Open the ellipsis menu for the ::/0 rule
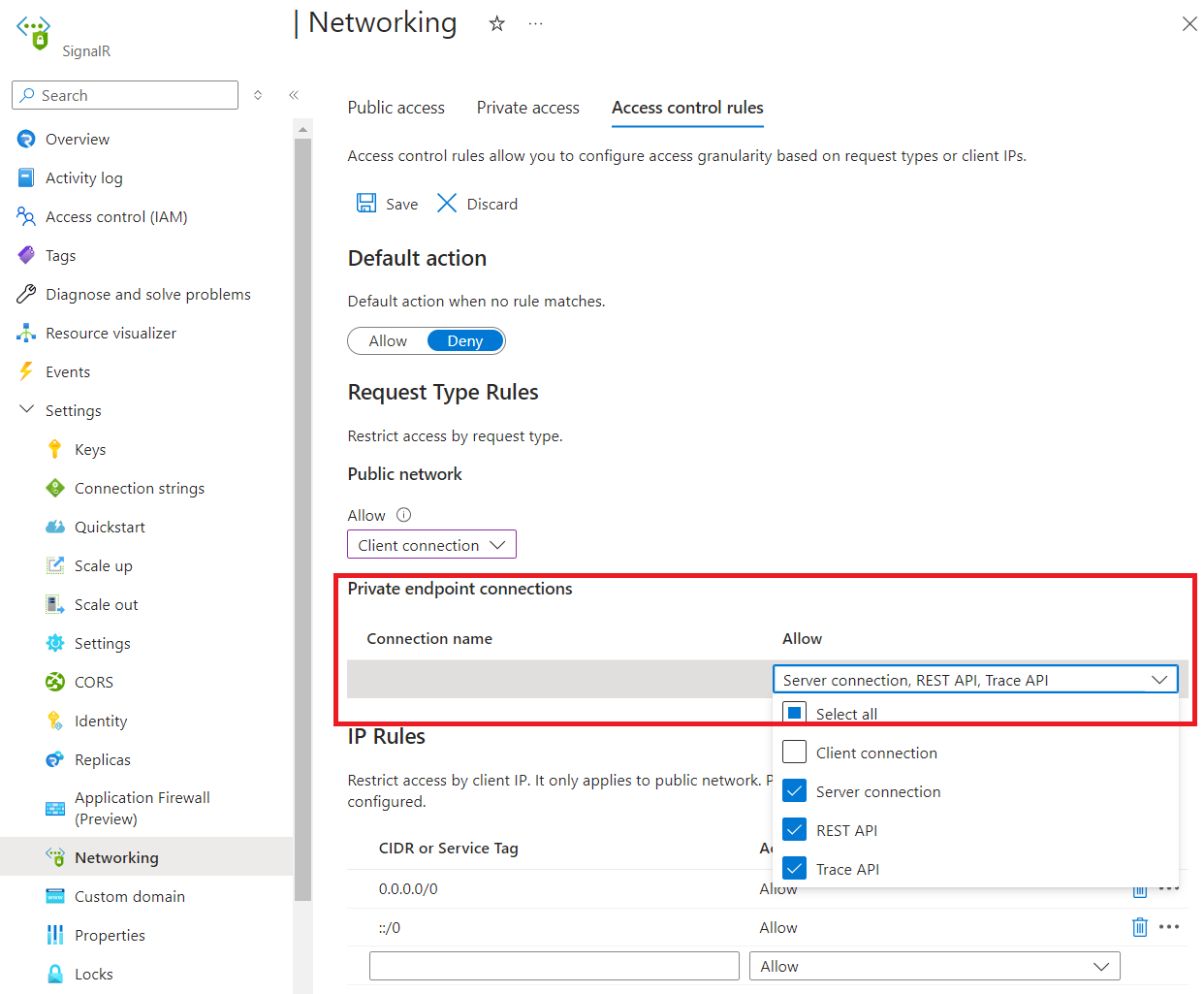The image size is (1204, 994). tap(1169, 927)
